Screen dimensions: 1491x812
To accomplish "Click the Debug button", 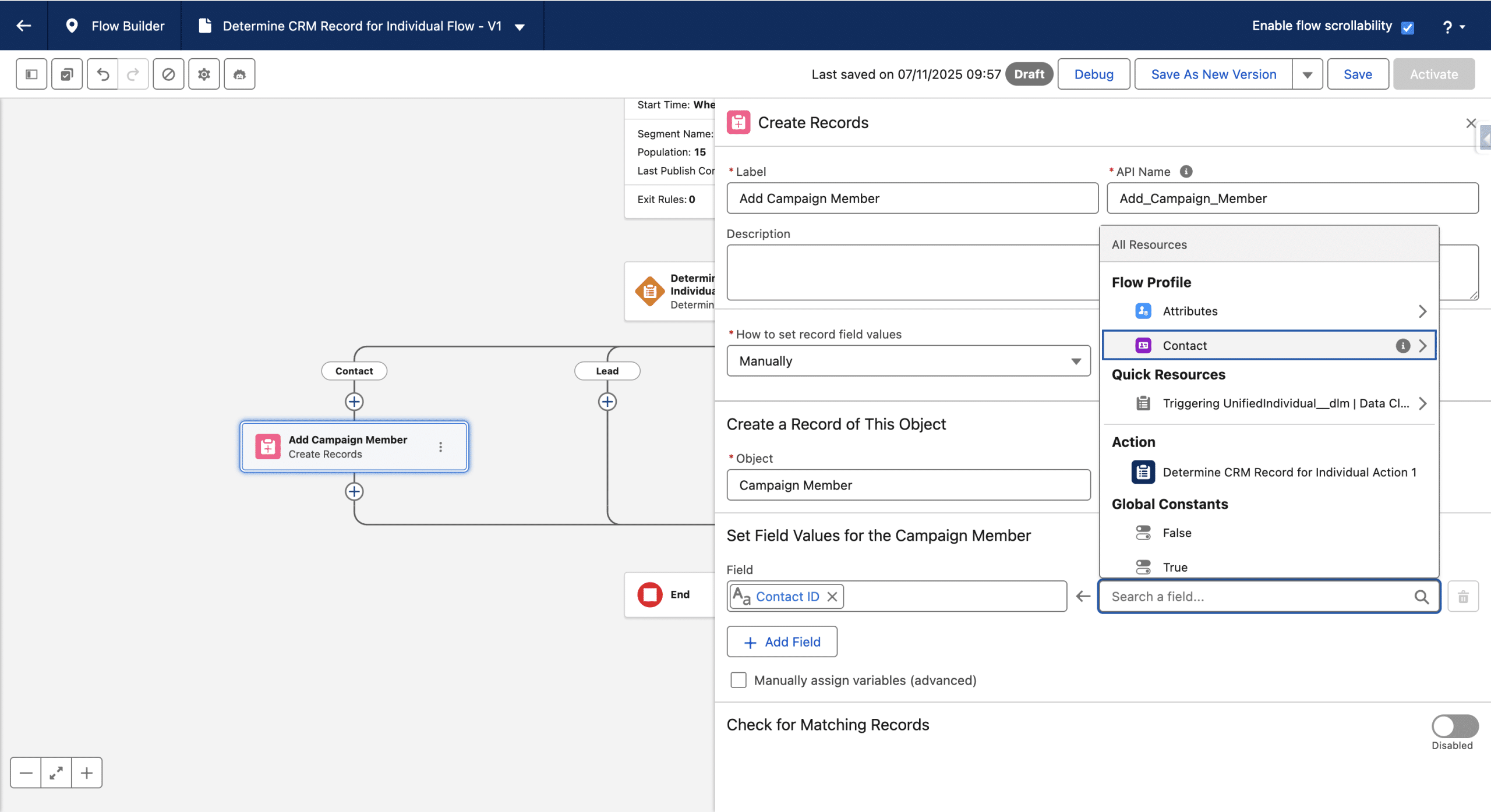I will click(1093, 74).
